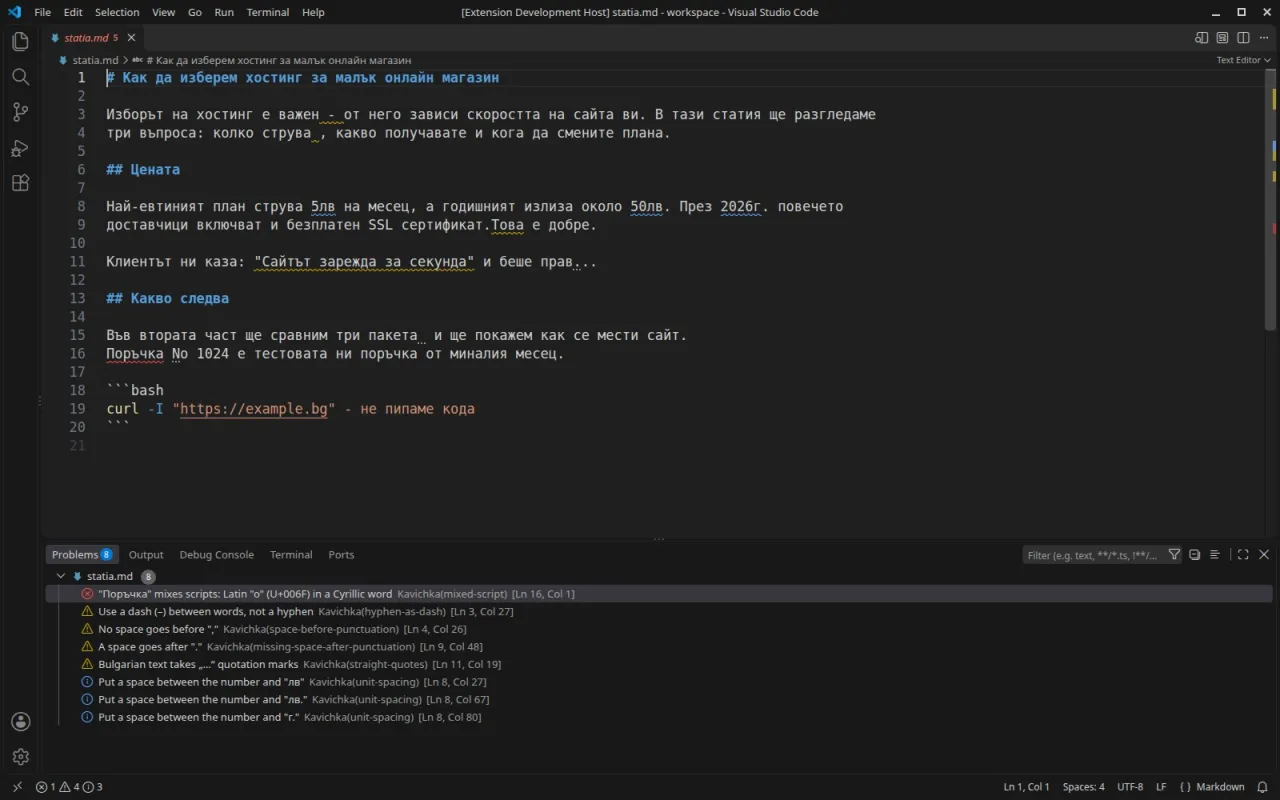Select the mixed-script error for "Поръчка"
Image resolution: width=1280 pixels, height=800 pixels.
pyautogui.click(x=660, y=594)
